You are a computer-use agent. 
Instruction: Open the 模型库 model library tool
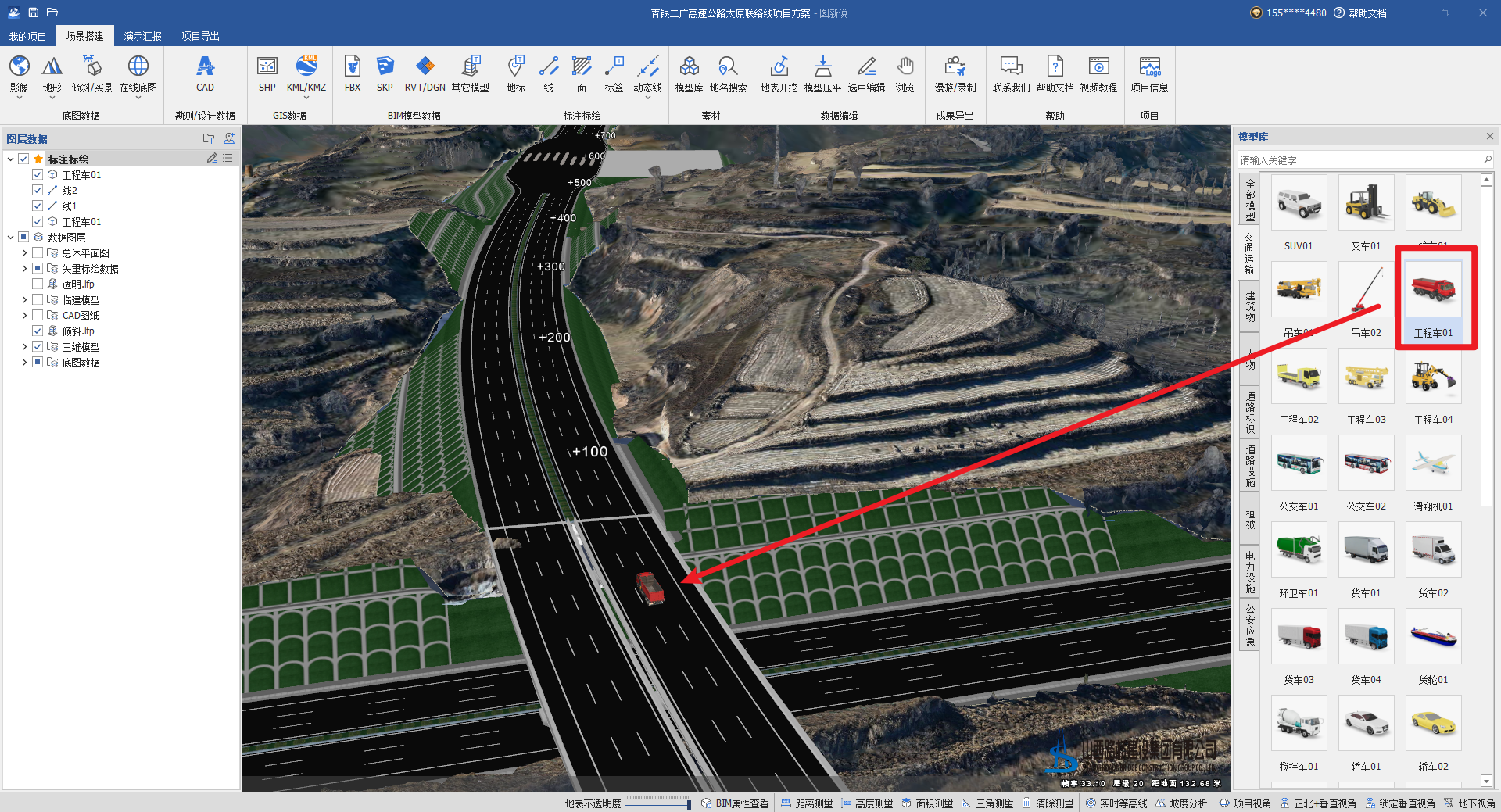coord(689,73)
